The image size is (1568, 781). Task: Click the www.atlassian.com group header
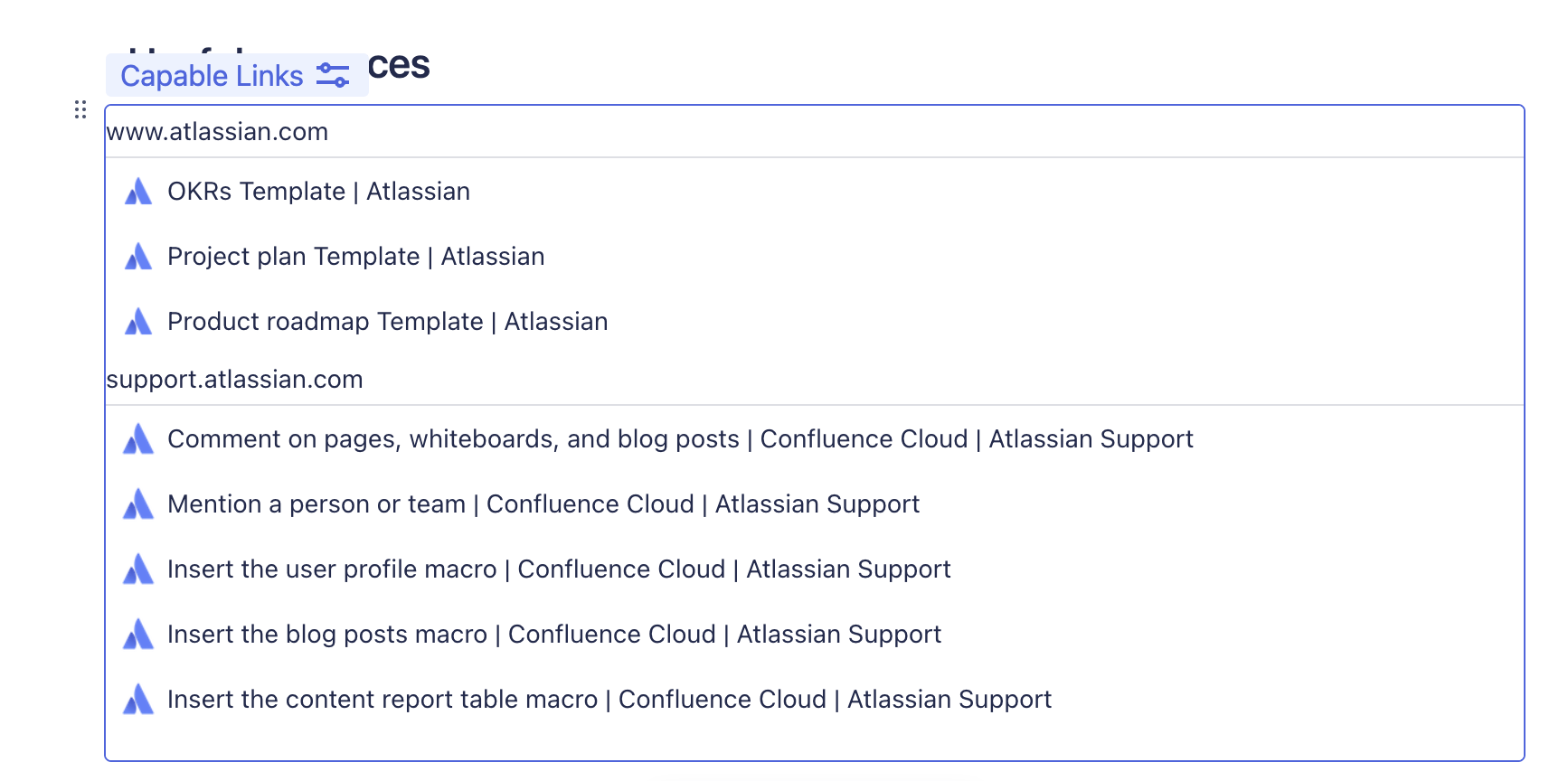pyautogui.click(x=217, y=132)
